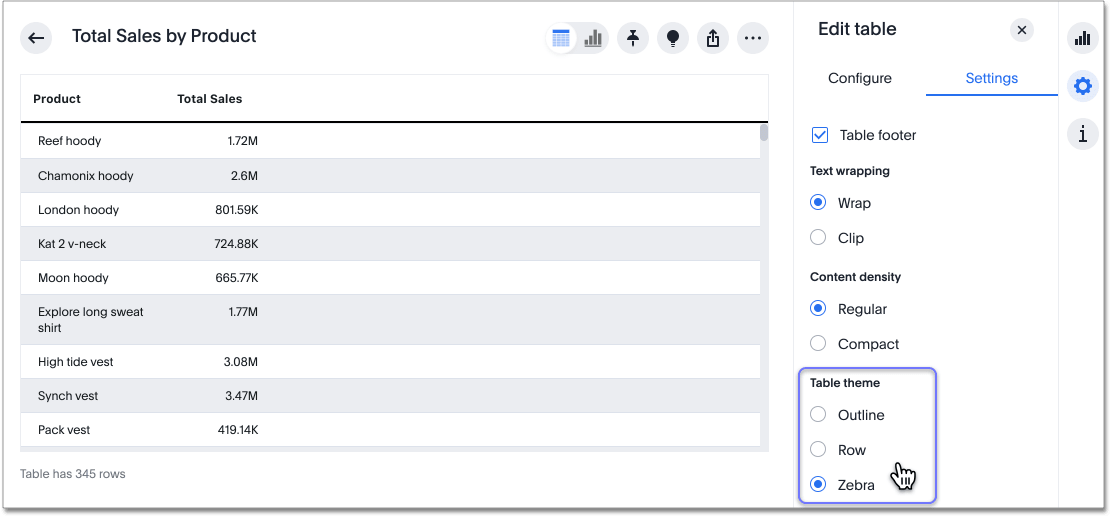Sort by Total Sales column header
Image resolution: width=1111 pixels, height=517 pixels.
tap(210, 99)
